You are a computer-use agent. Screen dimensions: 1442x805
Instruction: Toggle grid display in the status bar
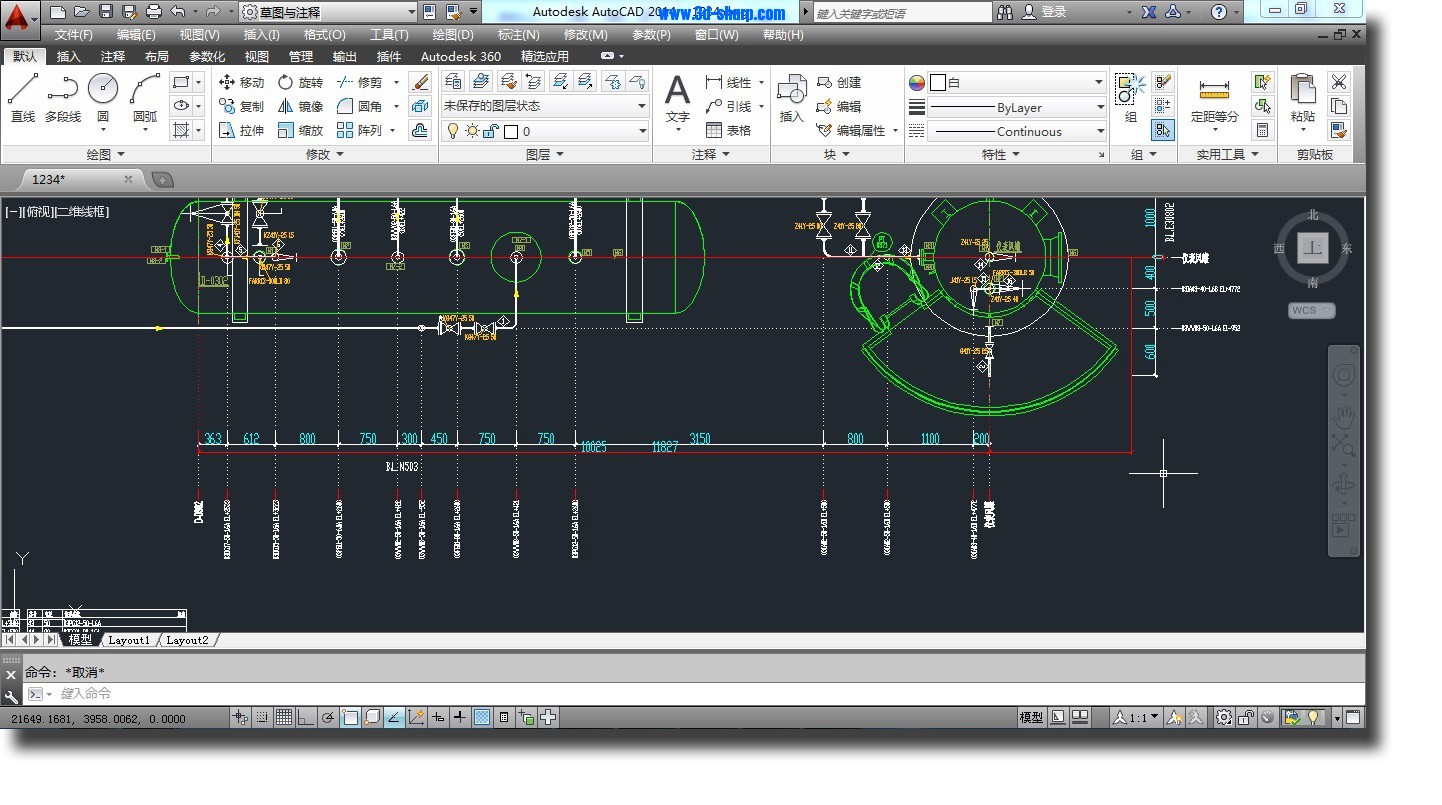point(283,717)
